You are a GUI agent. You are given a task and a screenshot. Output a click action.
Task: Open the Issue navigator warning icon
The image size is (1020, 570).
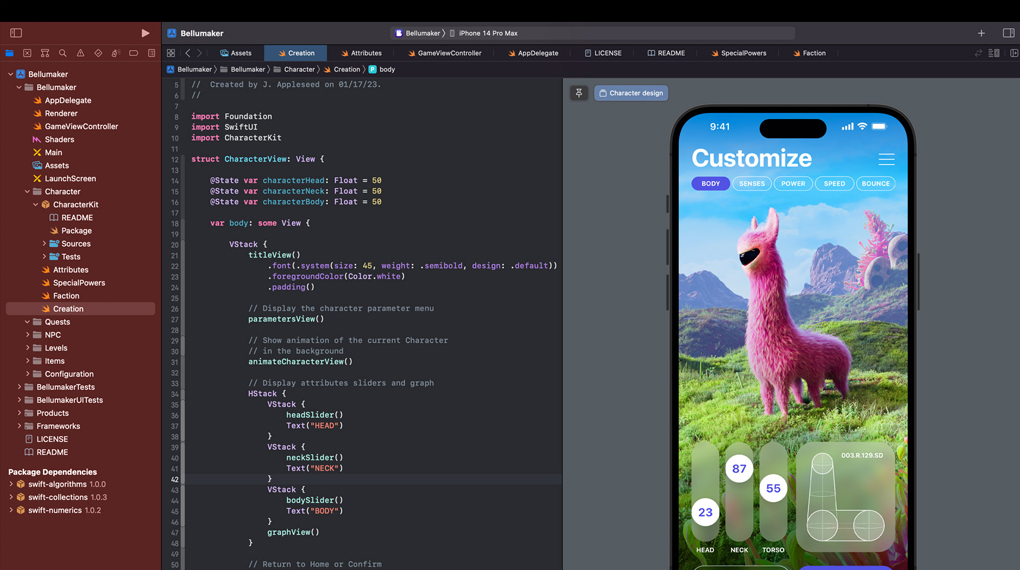coord(80,53)
